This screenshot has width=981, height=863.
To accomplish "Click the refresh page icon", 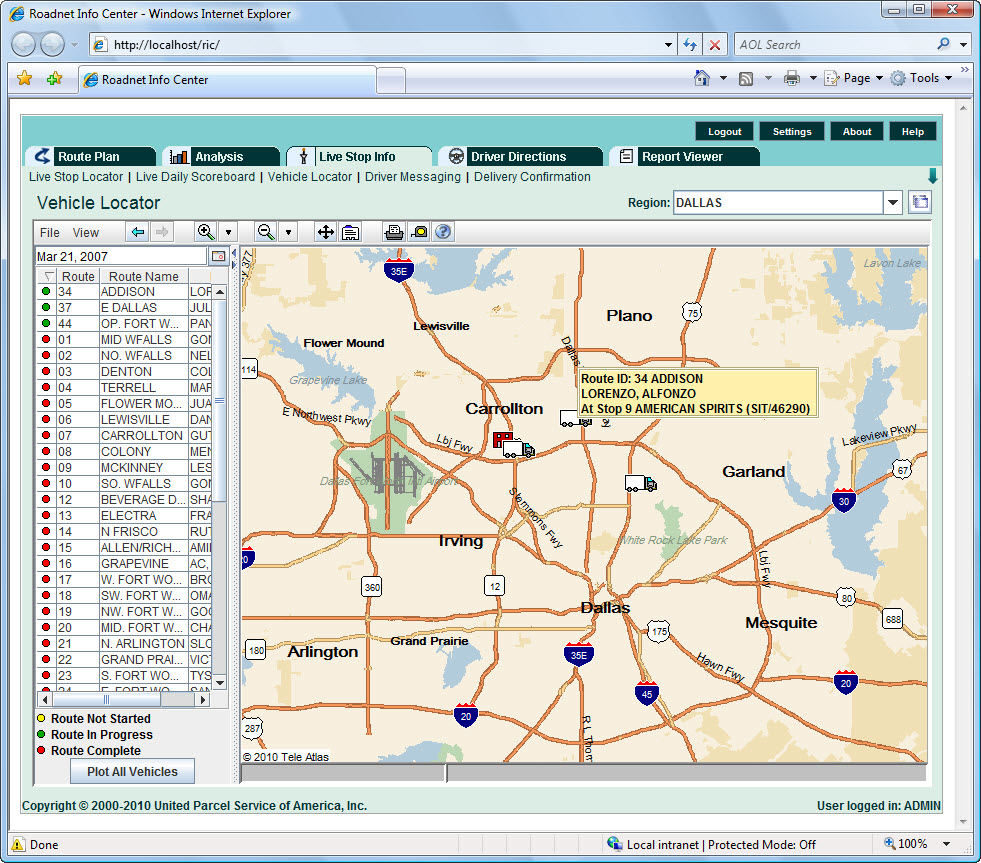I will click(x=690, y=44).
